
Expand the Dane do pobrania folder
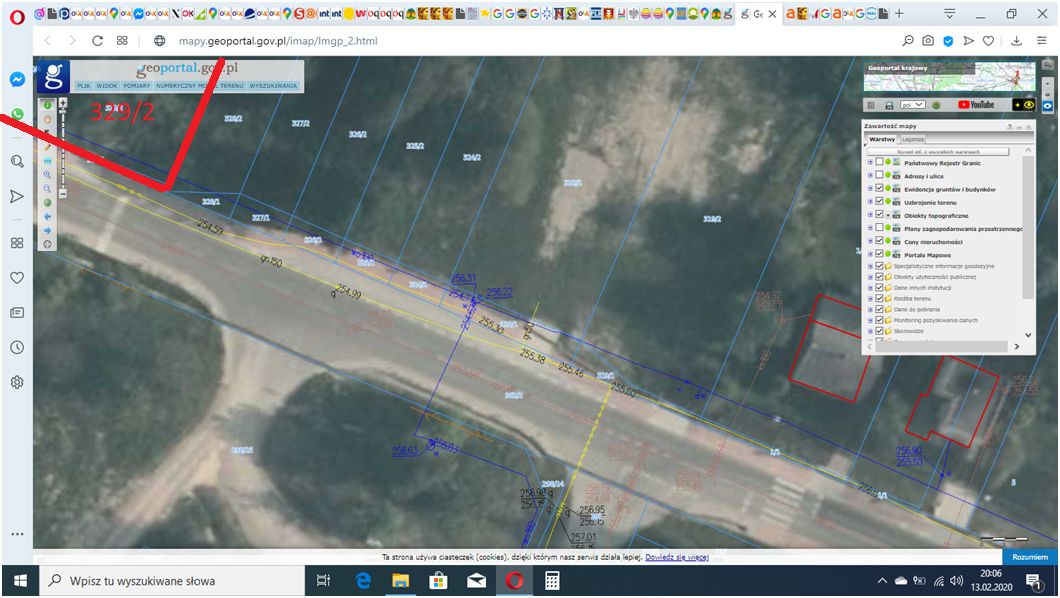pos(870,309)
